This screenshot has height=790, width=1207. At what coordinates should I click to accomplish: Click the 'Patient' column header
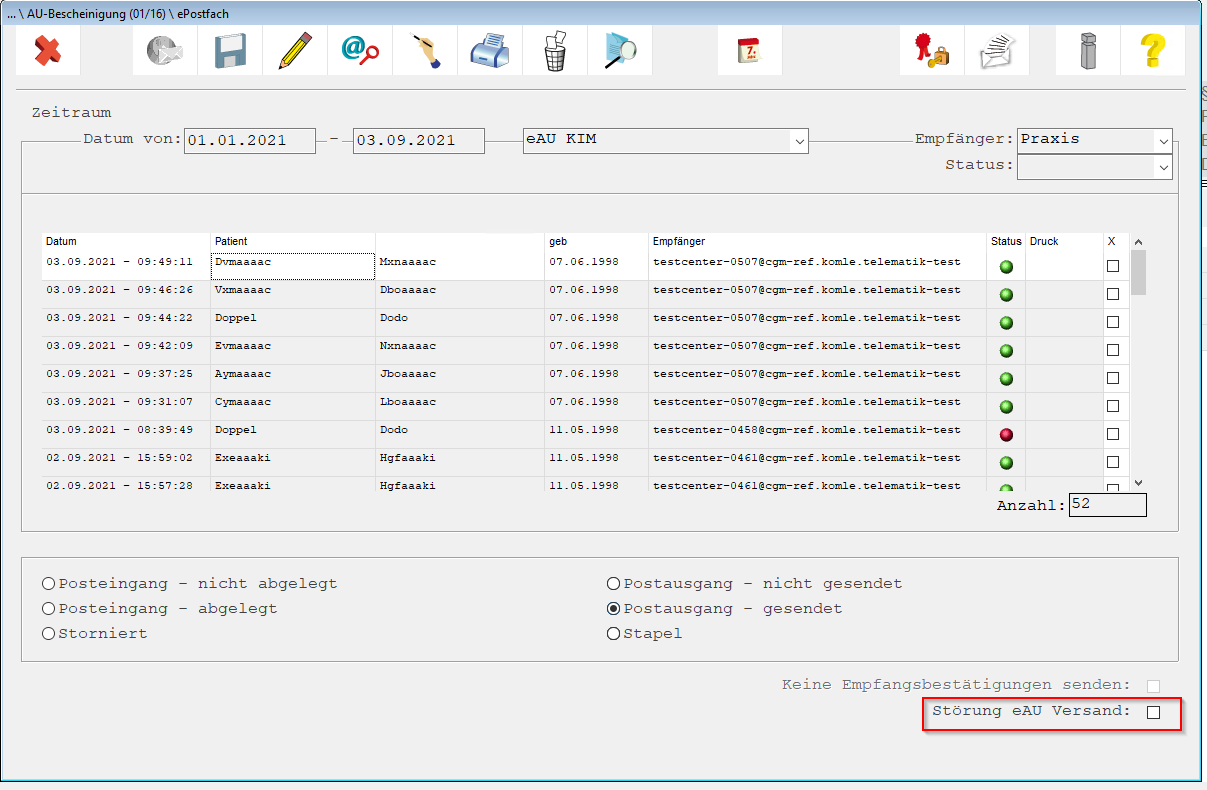click(x=293, y=242)
